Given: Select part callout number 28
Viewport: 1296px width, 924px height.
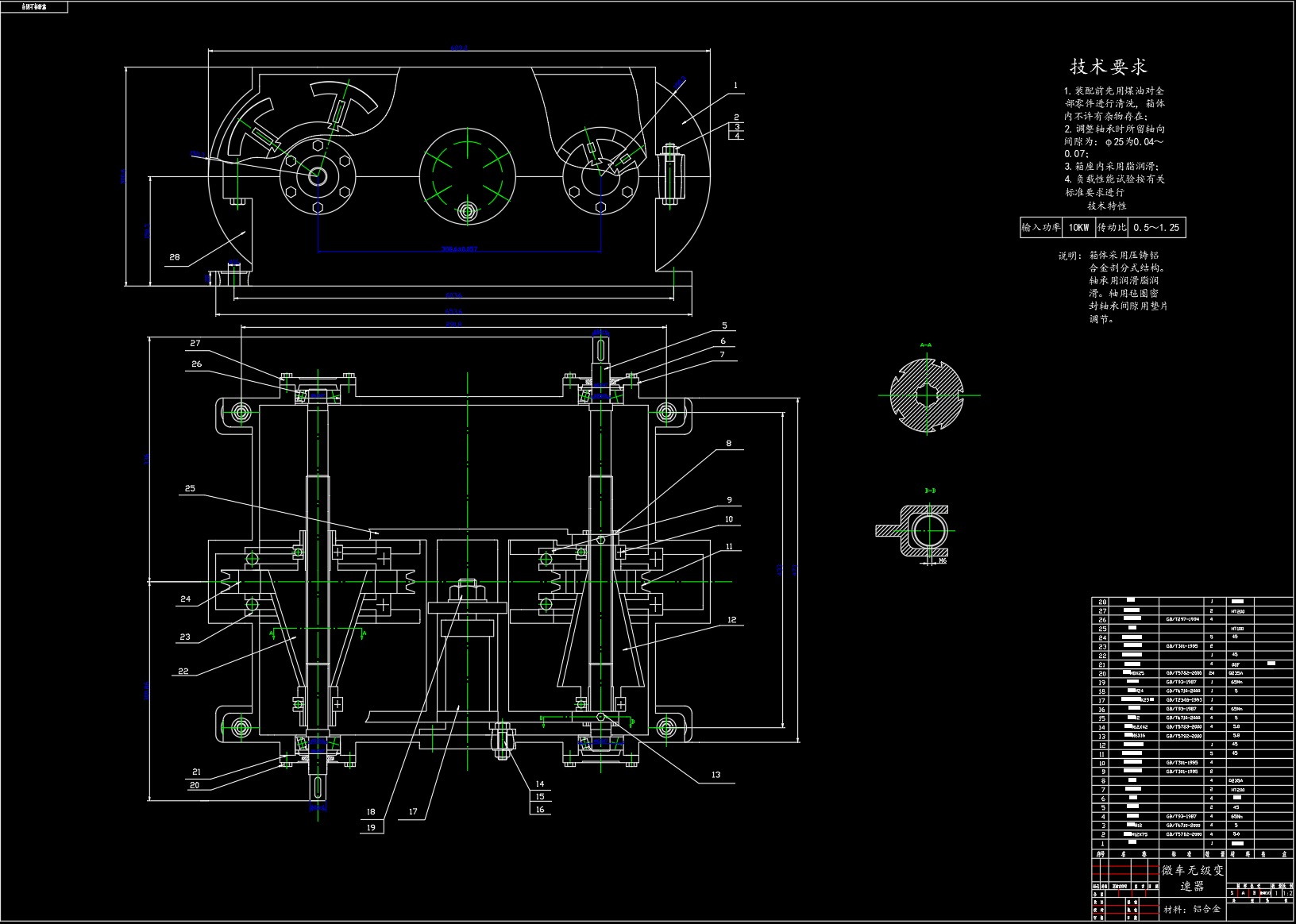Looking at the screenshot, I should [175, 257].
